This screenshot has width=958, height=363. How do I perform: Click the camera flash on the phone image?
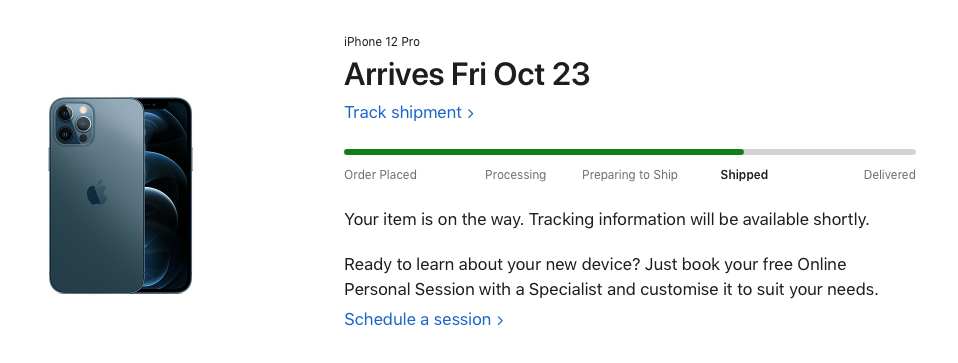(83, 110)
